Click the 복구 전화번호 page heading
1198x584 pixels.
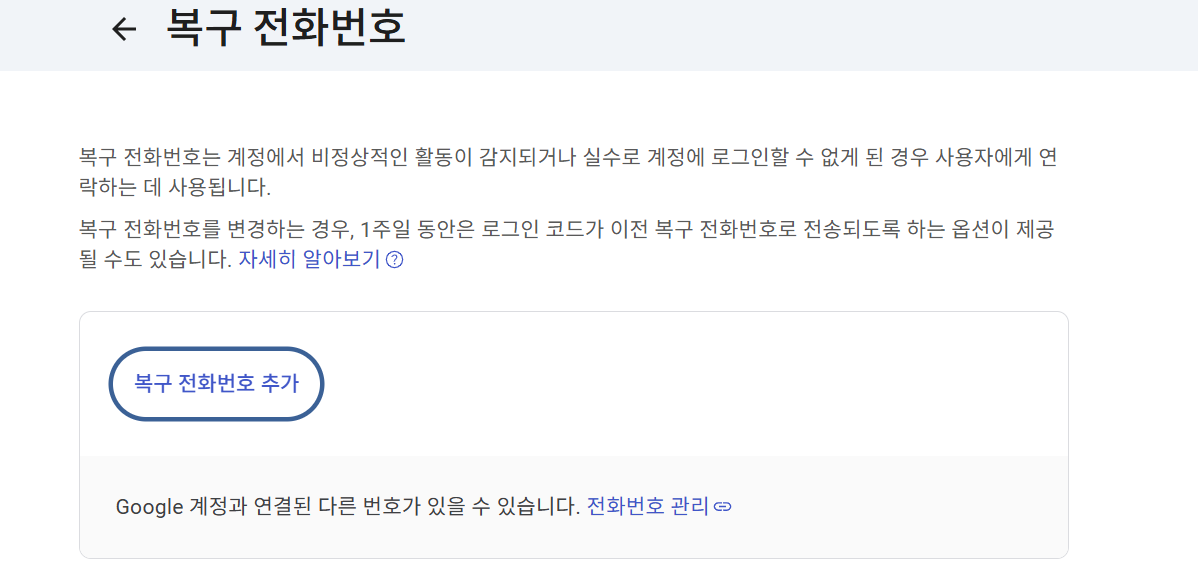(x=286, y=28)
